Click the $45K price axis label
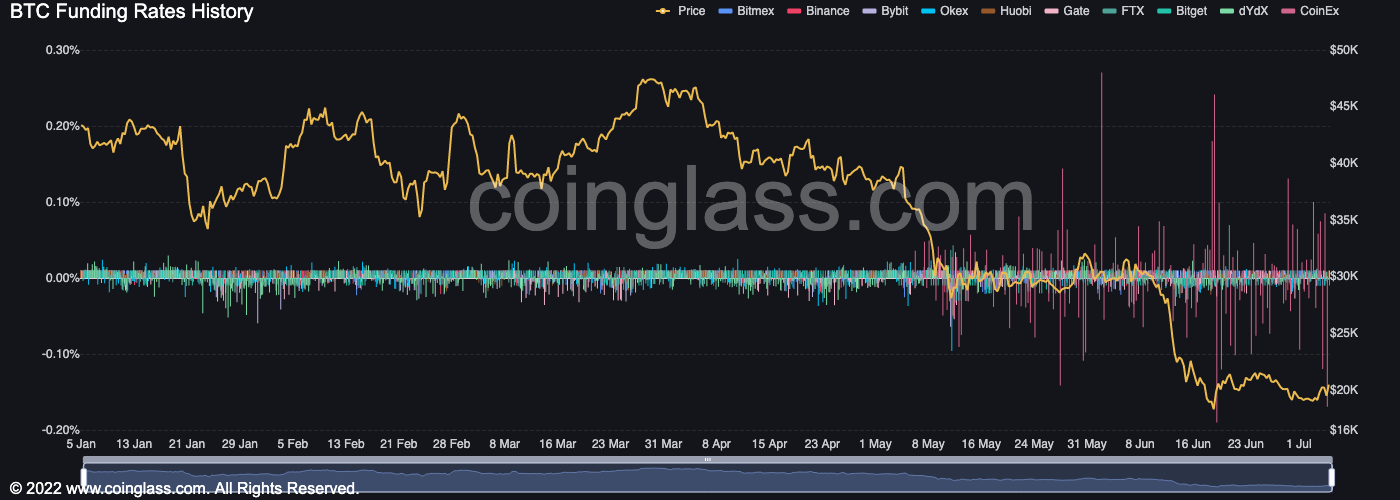Screen dimensions: 1400x500 click(x=1342, y=106)
